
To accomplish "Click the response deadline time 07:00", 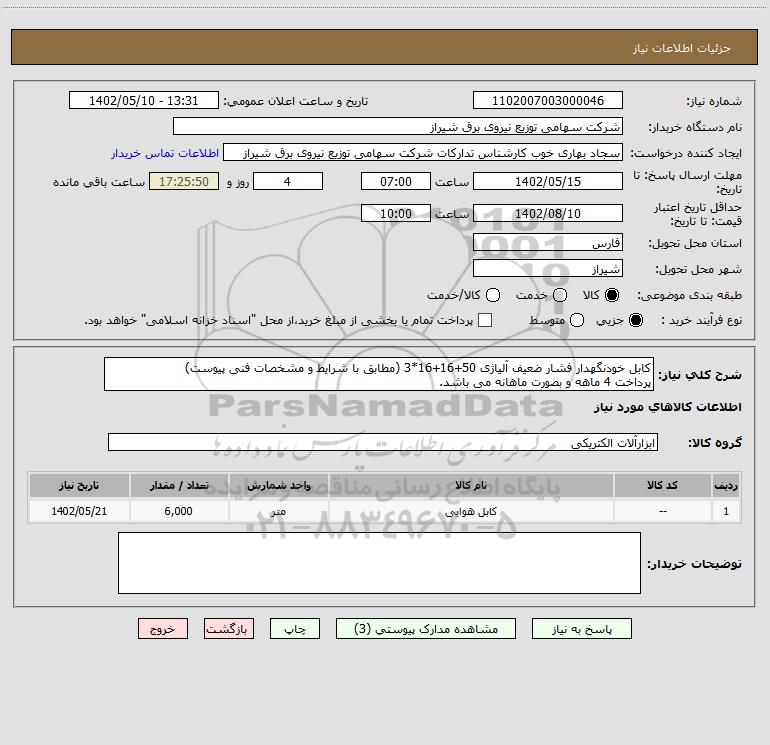I will [396, 181].
